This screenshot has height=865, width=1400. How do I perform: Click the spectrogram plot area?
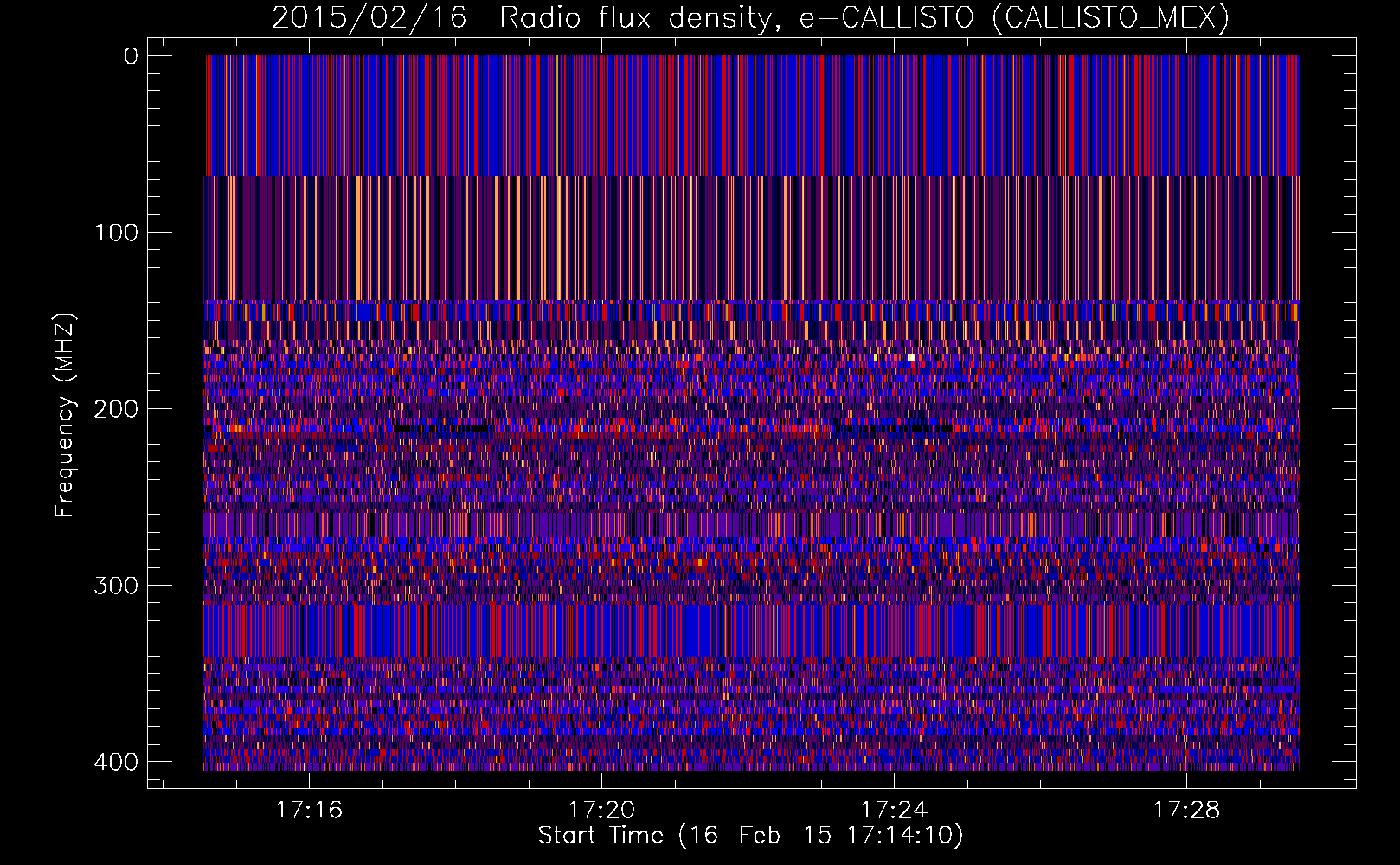pos(751,413)
